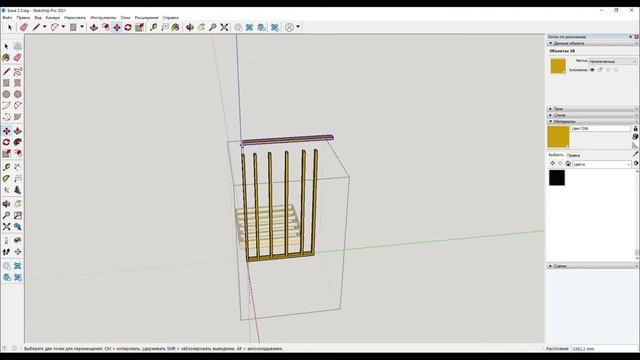640x360 pixels.
Task: Select Circle tool in left toolbar
Action: 6,94
